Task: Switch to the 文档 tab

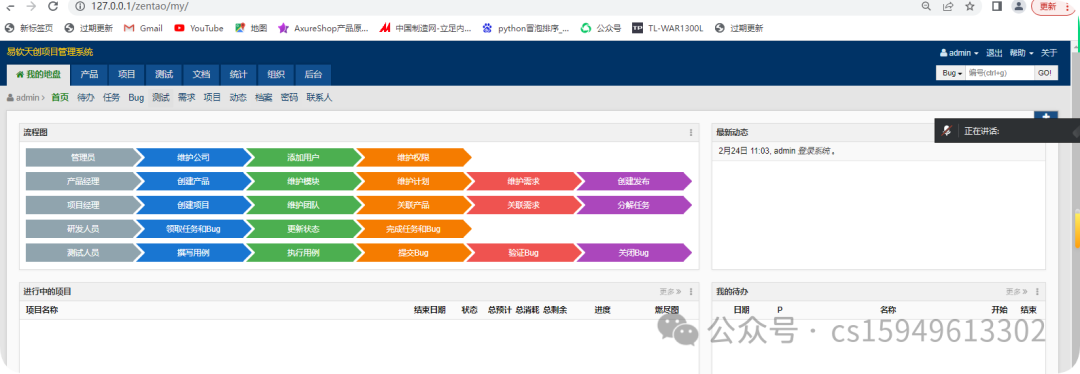Action: (201, 74)
